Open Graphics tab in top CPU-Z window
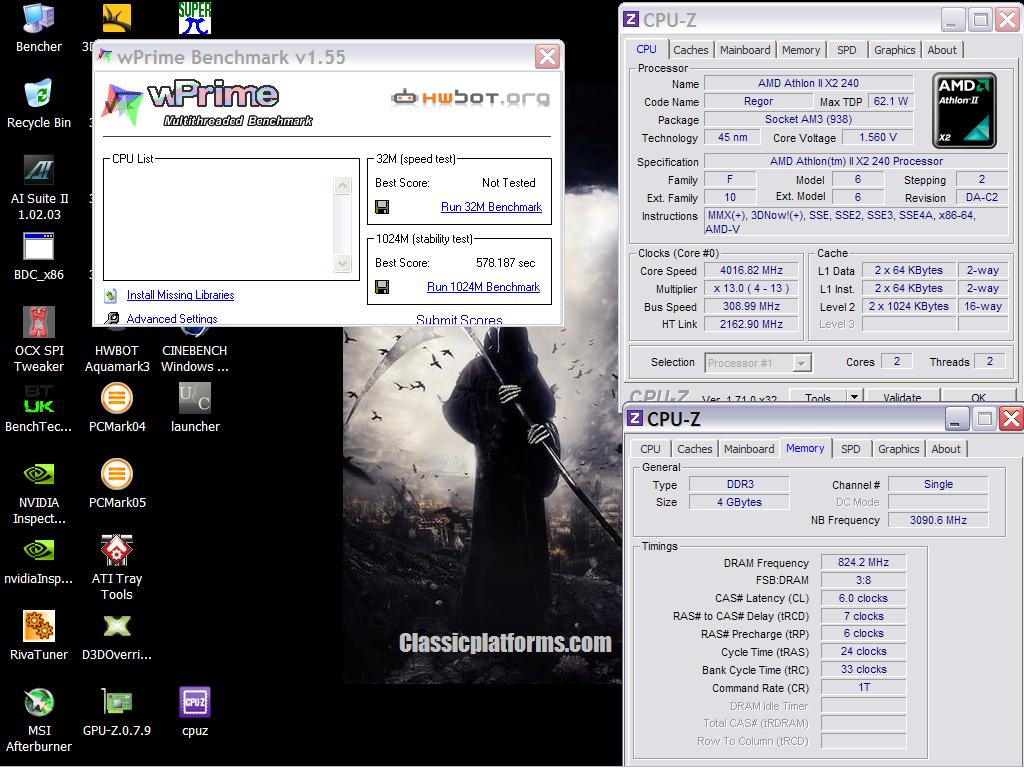This screenshot has width=1024, height=768. [894, 50]
